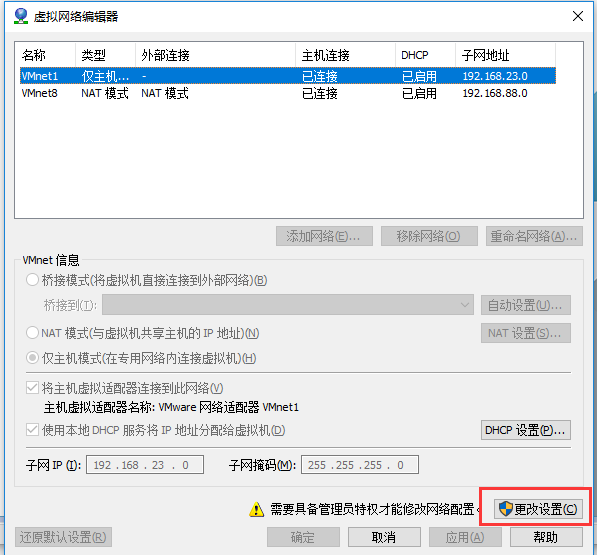Click NAT 模式 external connection cell of VMnet8
Screen dimensions: 597x555
[165, 93]
